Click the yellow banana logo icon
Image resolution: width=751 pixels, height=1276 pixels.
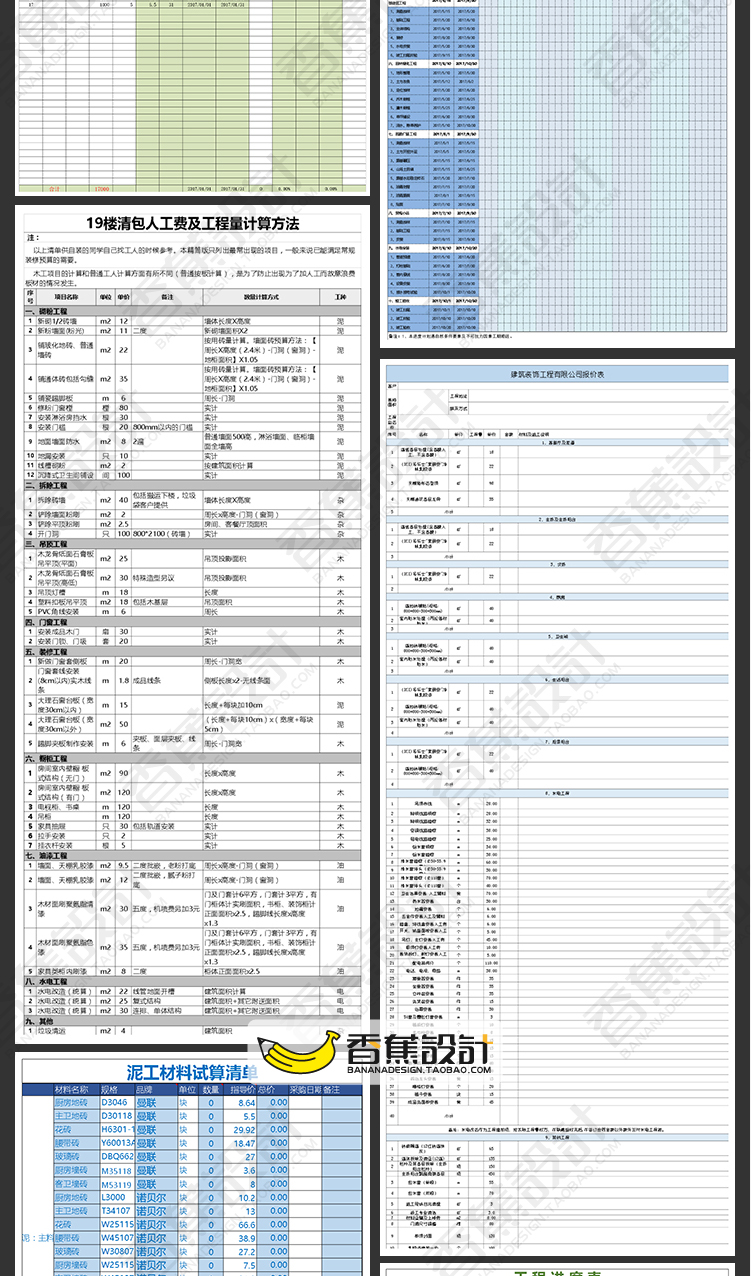[x=299, y=1055]
